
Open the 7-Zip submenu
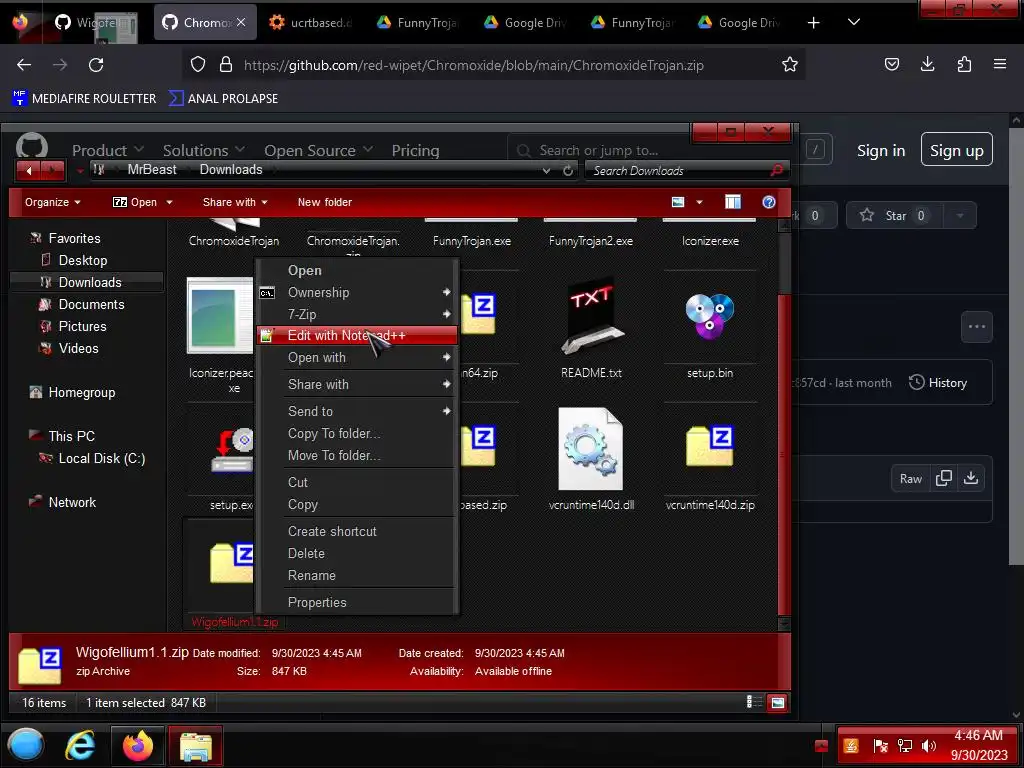tap(357, 314)
